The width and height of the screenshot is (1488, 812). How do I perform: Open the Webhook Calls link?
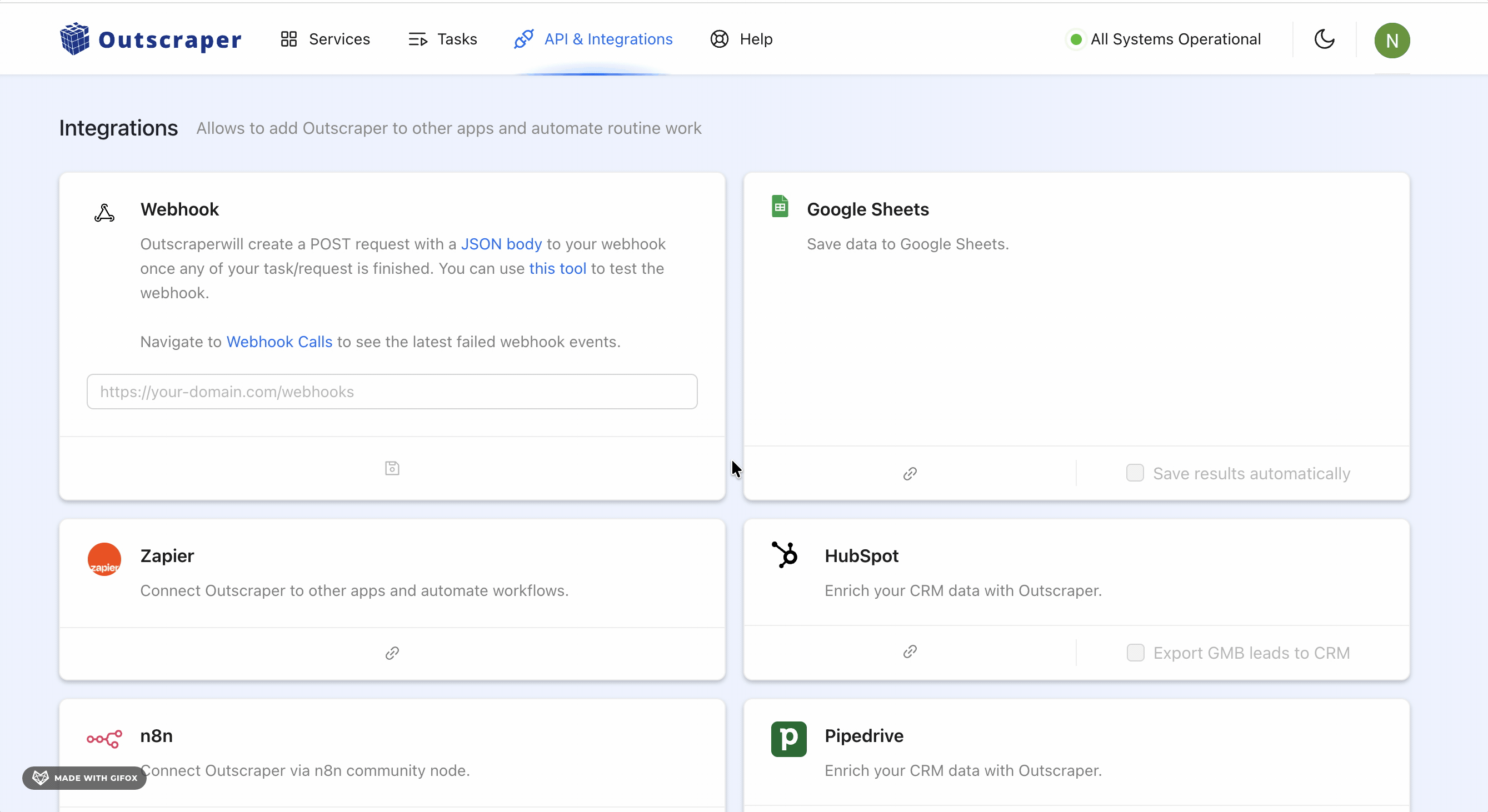pyautogui.click(x=279, y=342)
